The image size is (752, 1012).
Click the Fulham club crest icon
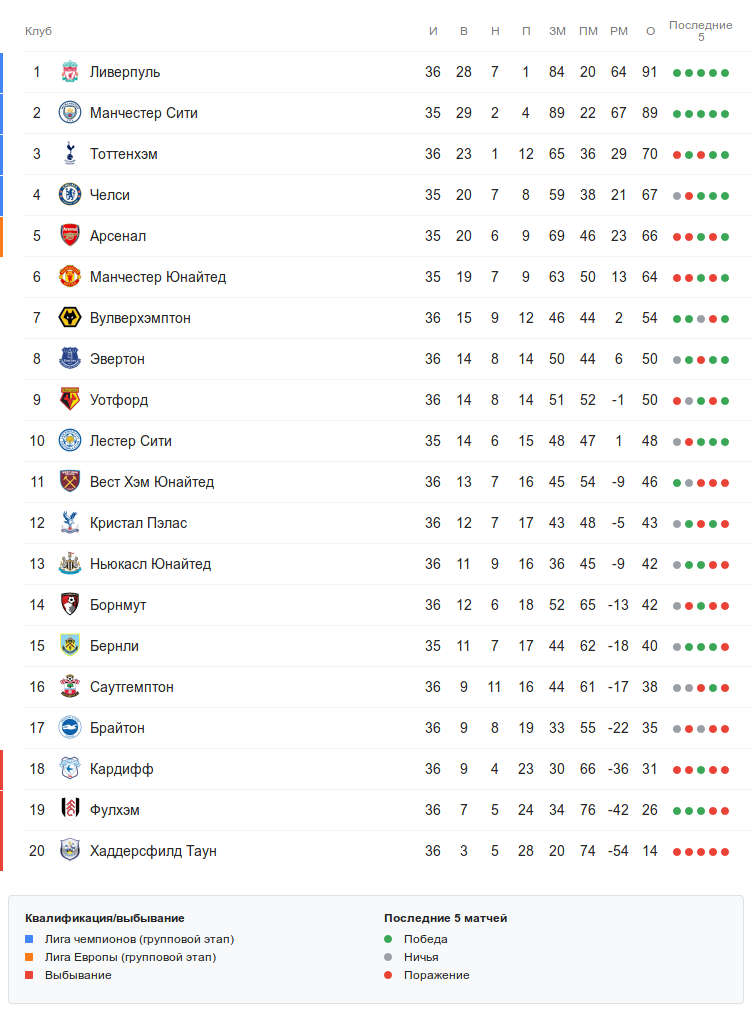point(69,810)
